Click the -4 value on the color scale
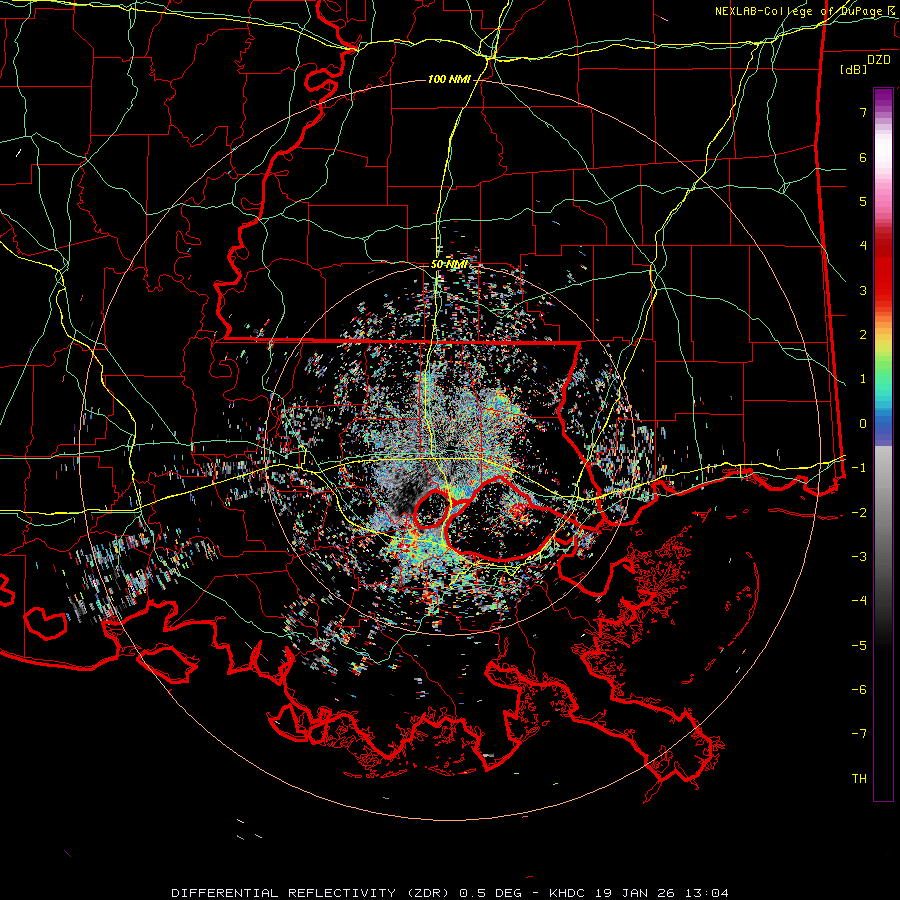This screenshot has width=900, height=900. [859, 601]
